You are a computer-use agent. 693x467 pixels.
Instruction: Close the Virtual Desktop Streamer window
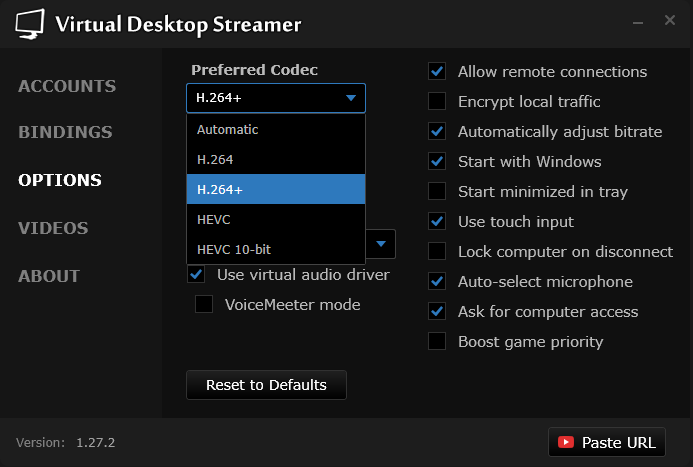tap(670, 20)
